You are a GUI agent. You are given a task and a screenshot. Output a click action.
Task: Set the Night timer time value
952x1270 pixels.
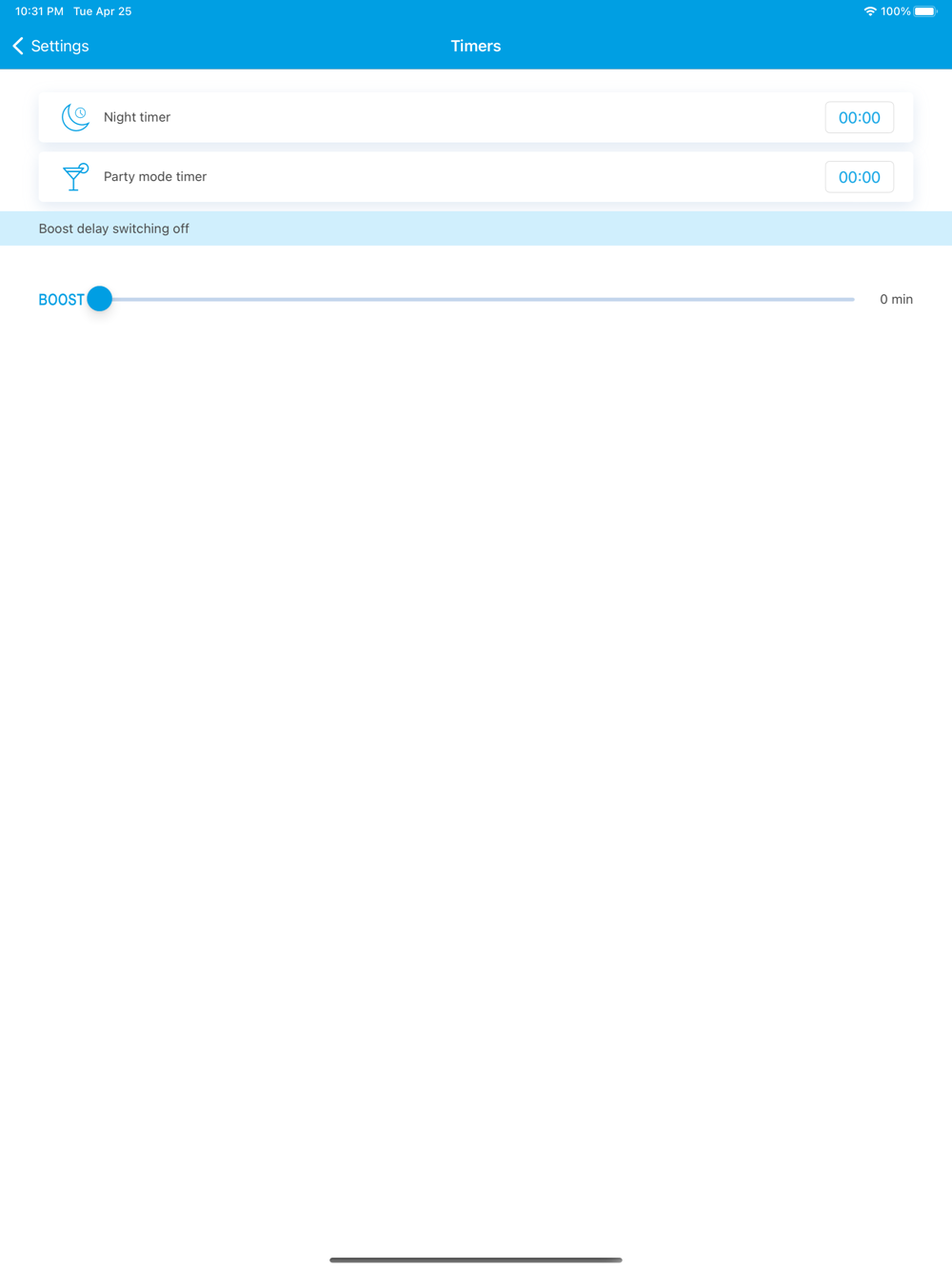(859, 117)
